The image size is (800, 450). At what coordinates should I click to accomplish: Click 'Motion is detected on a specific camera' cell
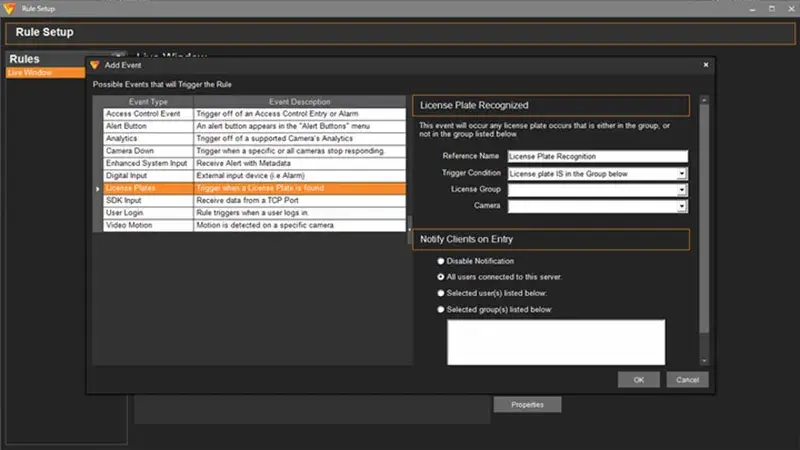point(299,225)
